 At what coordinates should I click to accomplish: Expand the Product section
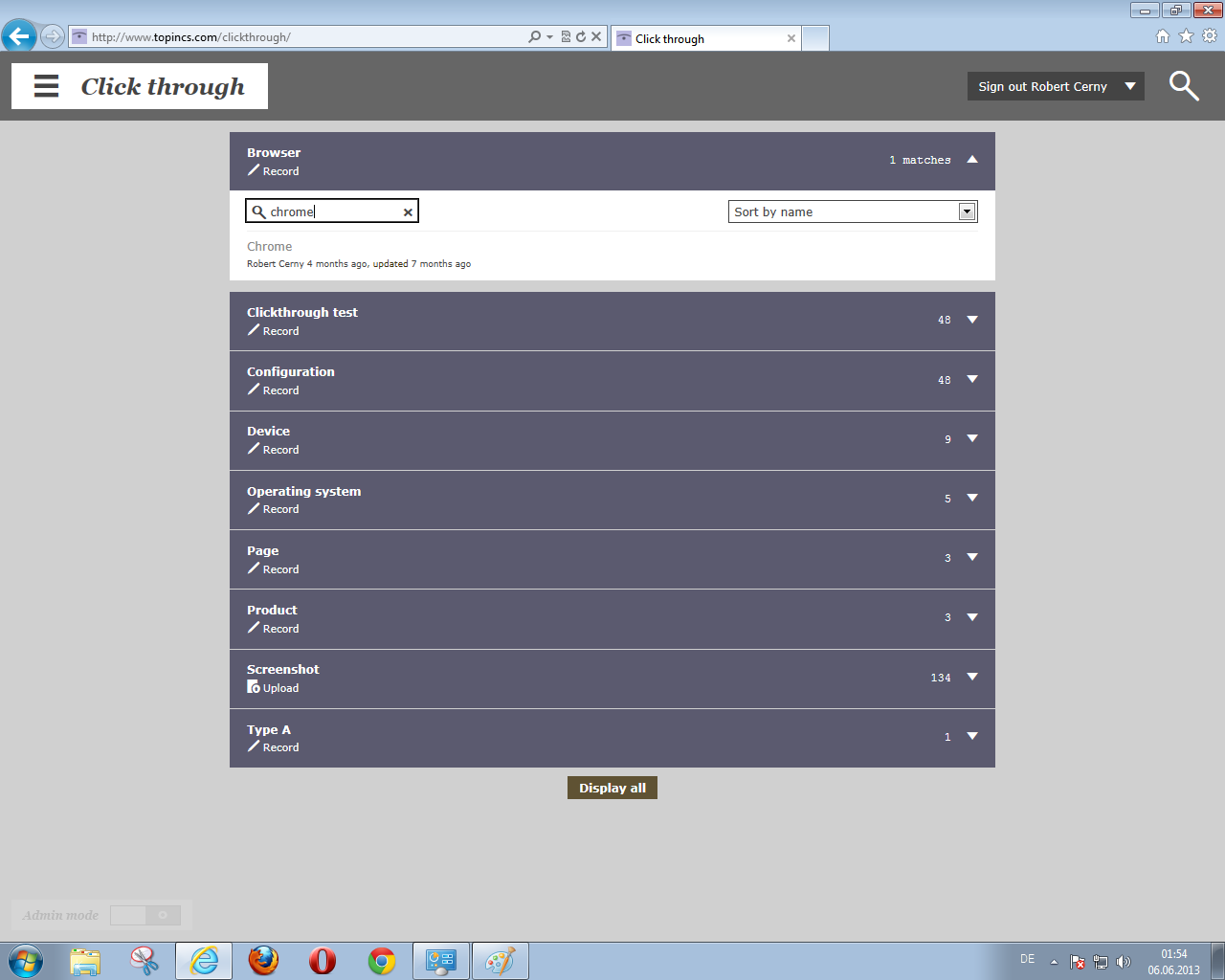coord(972,617)
